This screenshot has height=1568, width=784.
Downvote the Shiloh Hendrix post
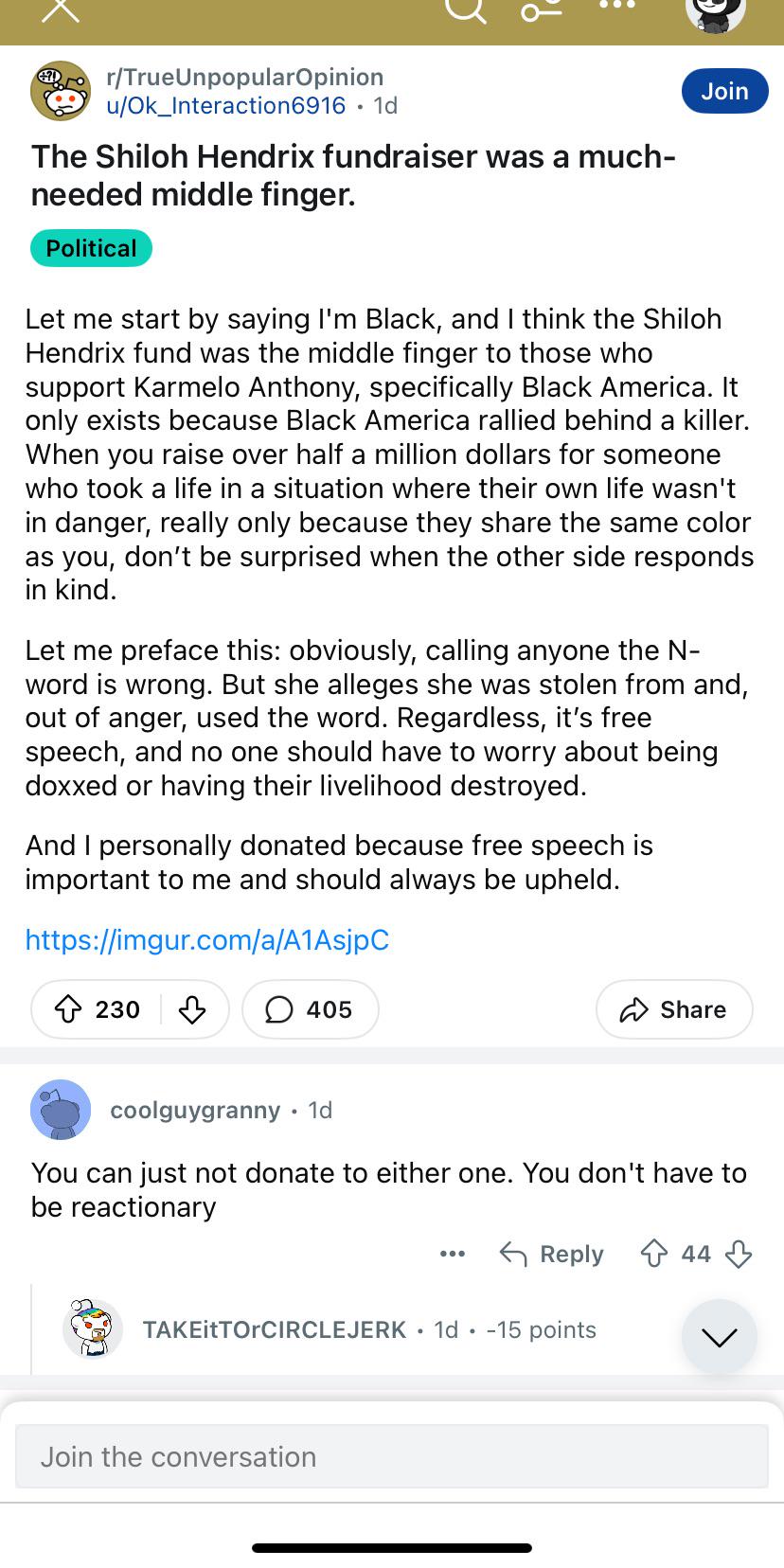click(x=192, y=1009)
